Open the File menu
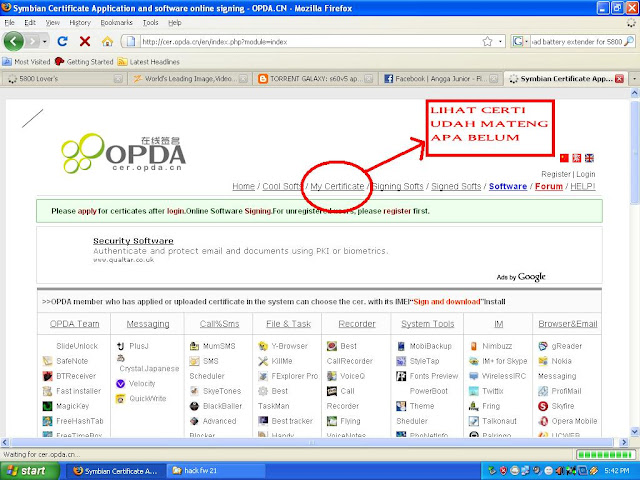 coord(9,22)
